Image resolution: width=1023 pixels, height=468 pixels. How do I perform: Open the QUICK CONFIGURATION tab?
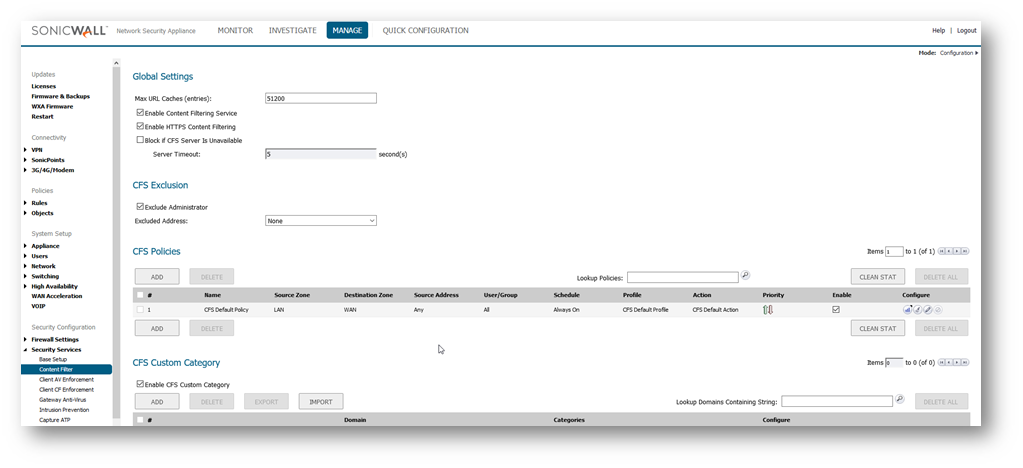click(x=425, y=31)
